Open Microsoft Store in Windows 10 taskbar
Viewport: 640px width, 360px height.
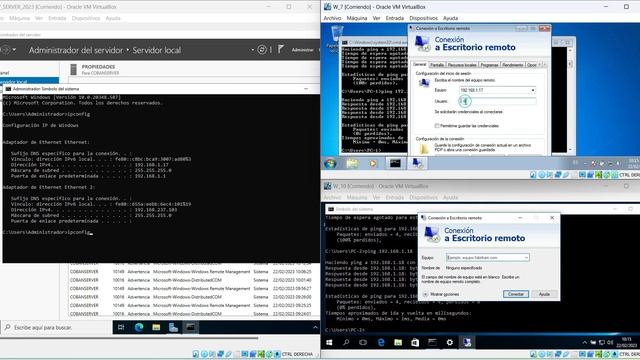[415, 342]
